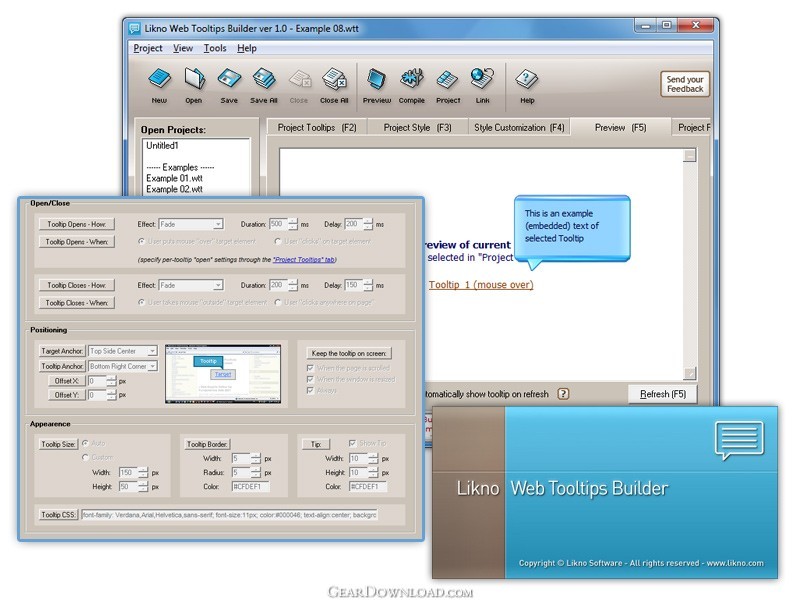800x600 pixels.
Task: Click the Tooltip 1 (mouse over) link
Action: 481,285
